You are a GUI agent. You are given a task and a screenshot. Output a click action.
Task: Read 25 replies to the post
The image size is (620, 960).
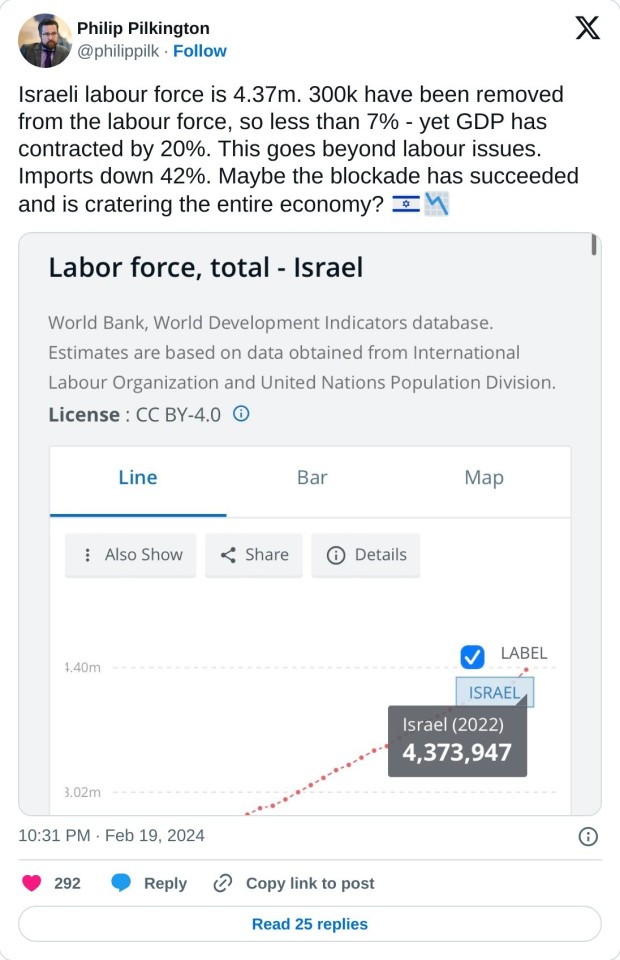310,924
